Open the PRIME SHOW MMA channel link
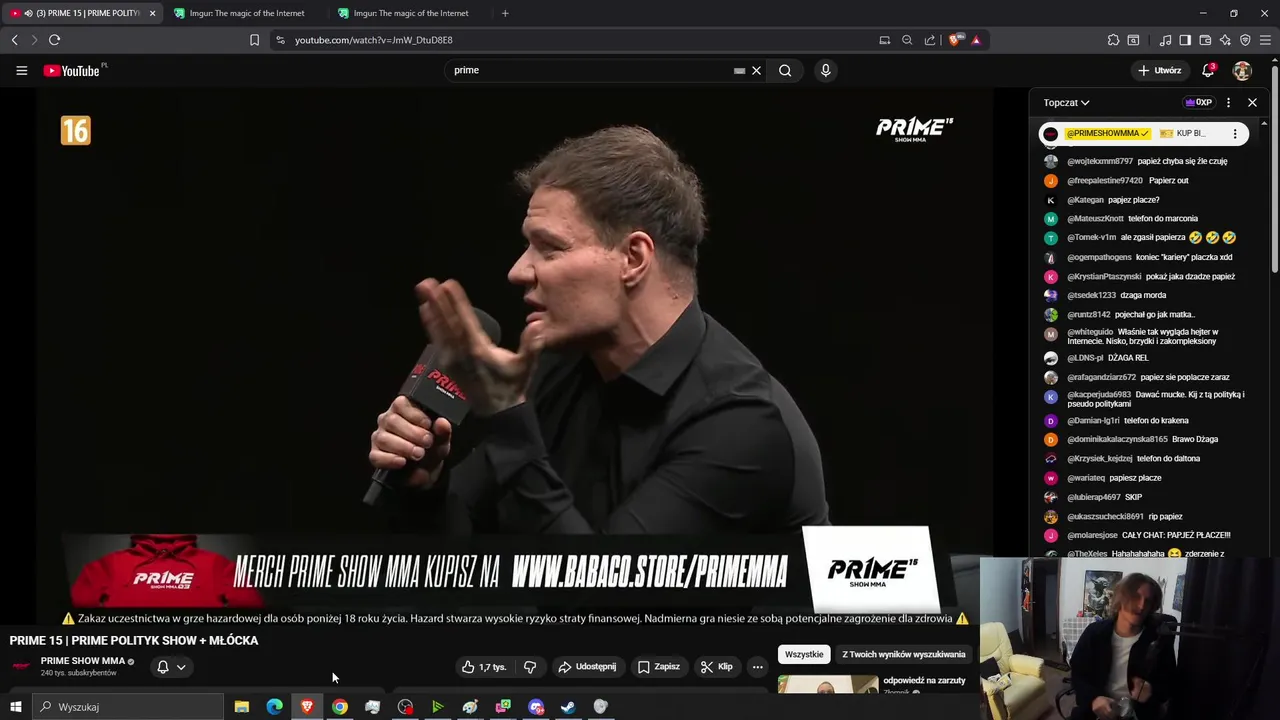1280x720 pixels. (x=82, y=661)
